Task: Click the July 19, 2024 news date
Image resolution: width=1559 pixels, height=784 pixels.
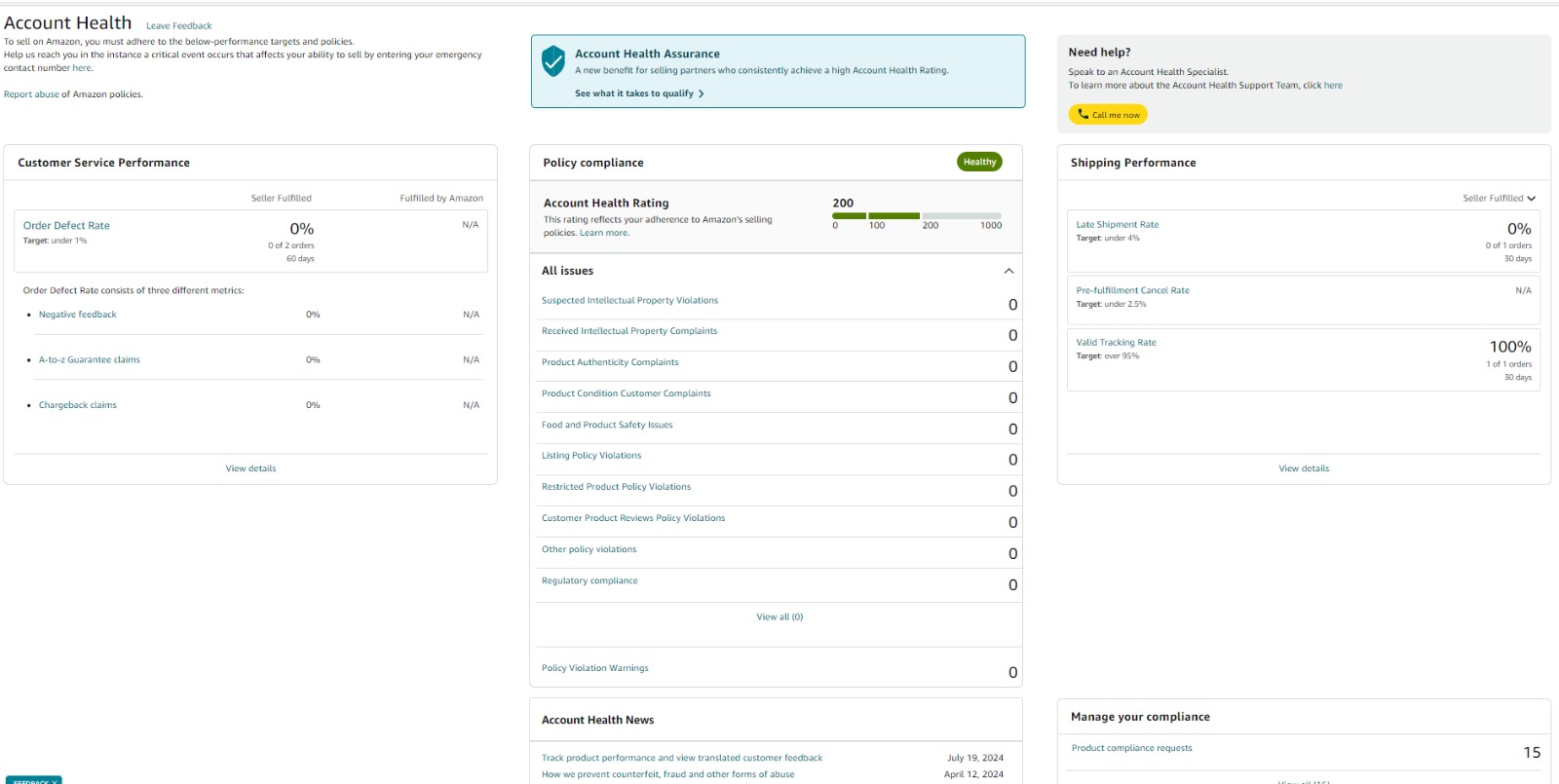Action: 975,758
